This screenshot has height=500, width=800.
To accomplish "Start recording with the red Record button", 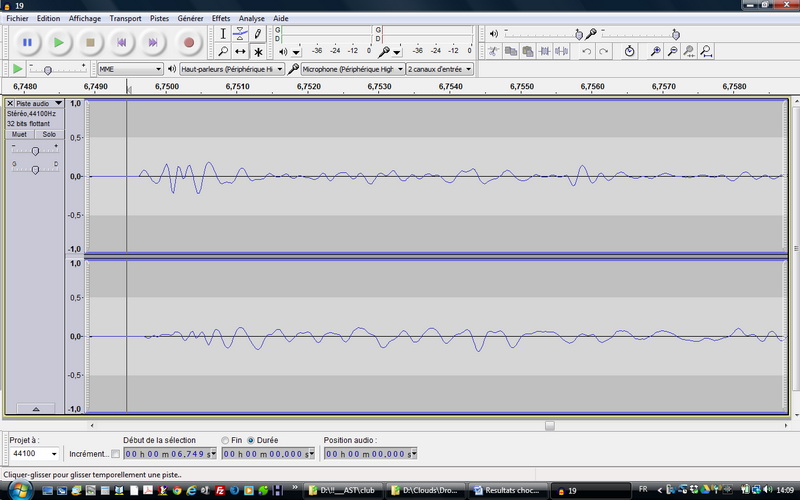I will 189,42.
